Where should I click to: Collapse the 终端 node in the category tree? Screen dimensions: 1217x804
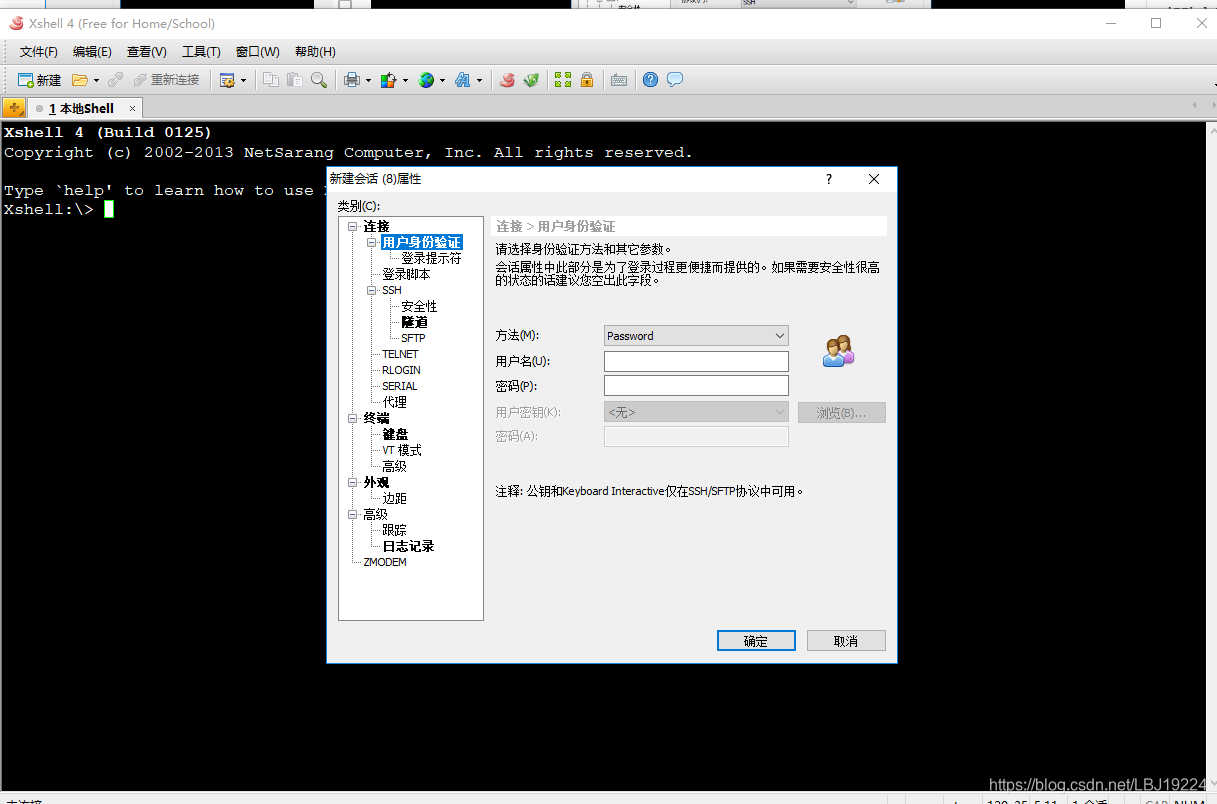click(353, 418)
